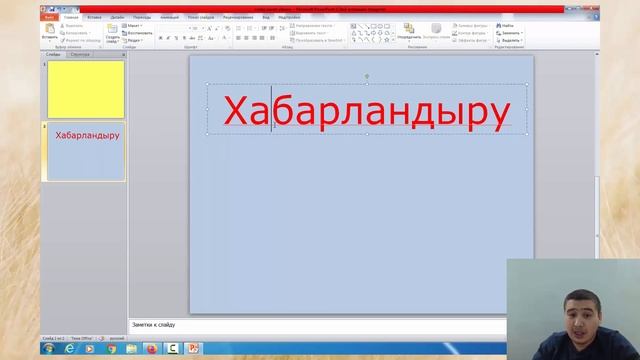Click into the slide notes (Заметки к слайду) field
640x360 pixels.
coord(318,327)
